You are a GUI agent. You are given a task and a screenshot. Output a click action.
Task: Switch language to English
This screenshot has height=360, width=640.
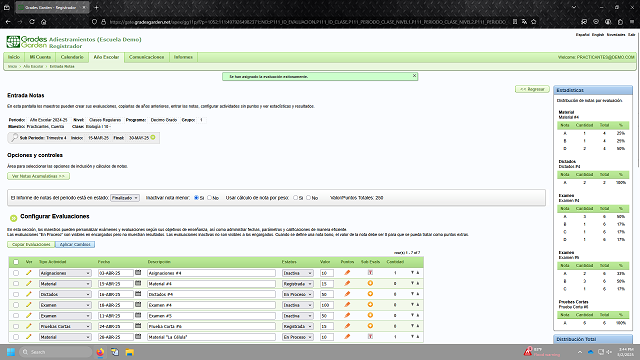[598, 35]
